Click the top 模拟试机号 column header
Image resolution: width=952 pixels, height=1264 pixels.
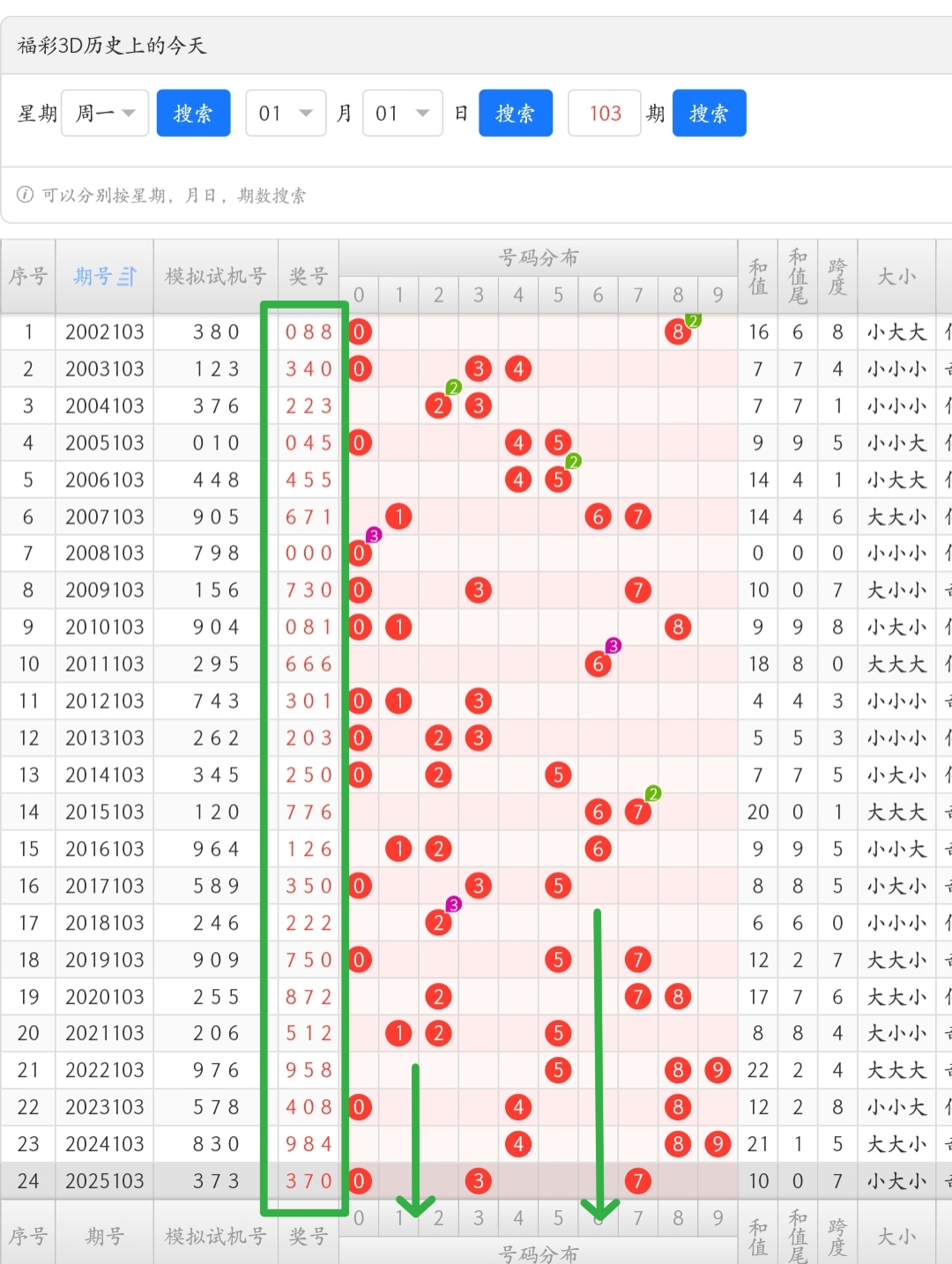215,277
